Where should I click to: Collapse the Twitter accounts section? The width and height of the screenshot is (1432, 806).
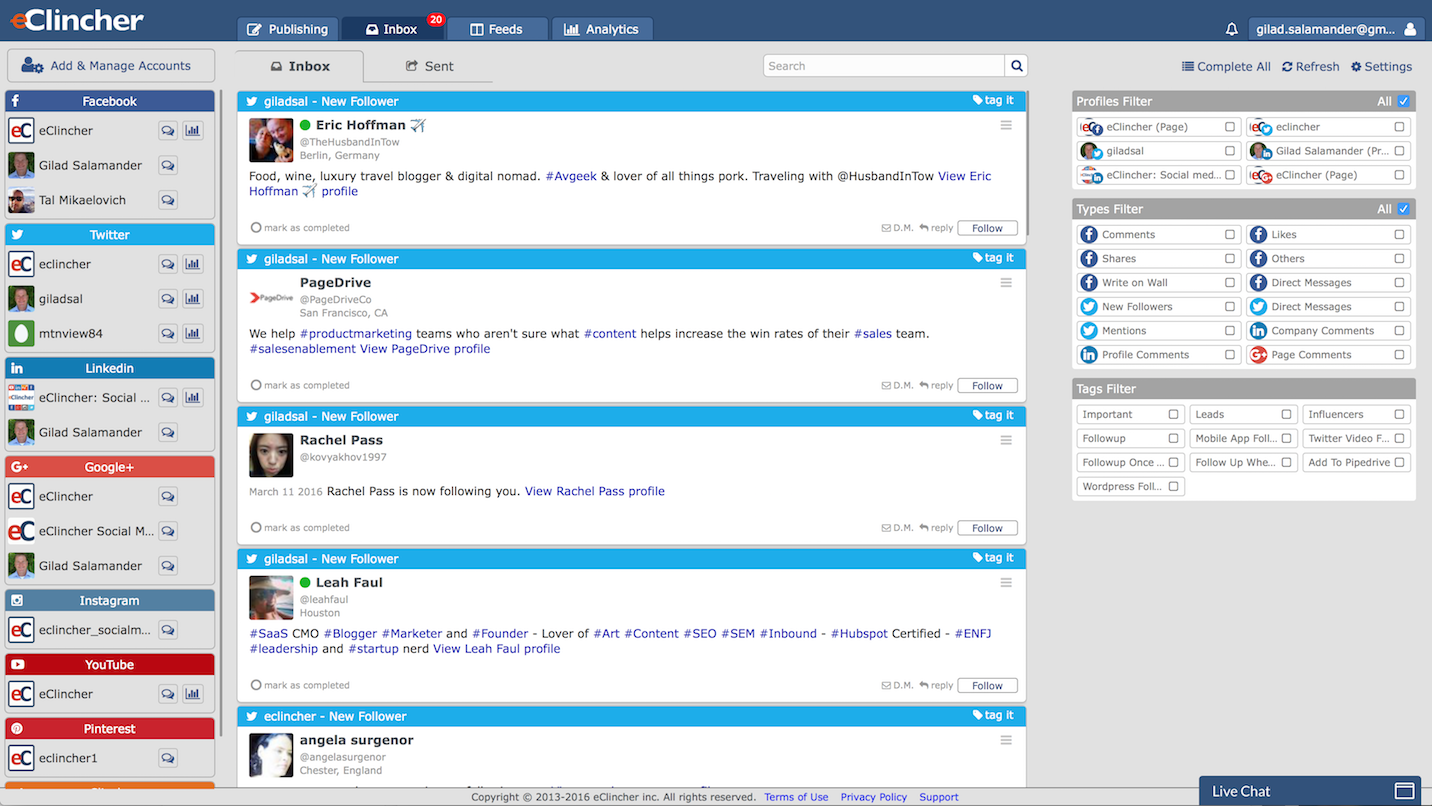click(110, 235)
